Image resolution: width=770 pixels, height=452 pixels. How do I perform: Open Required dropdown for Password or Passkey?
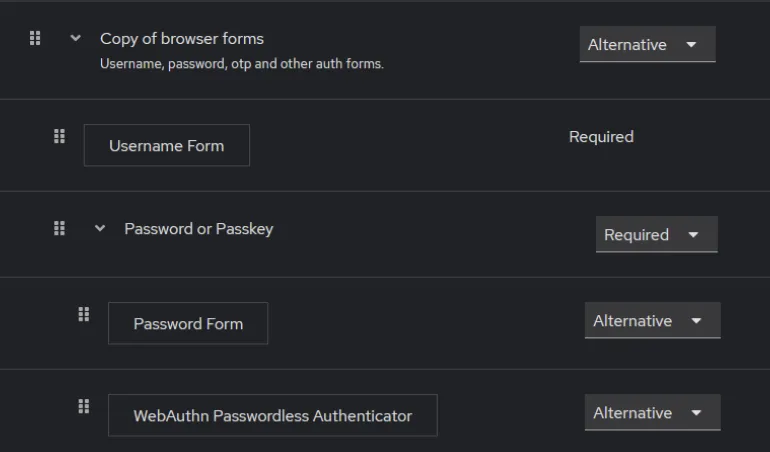point(657,234)
